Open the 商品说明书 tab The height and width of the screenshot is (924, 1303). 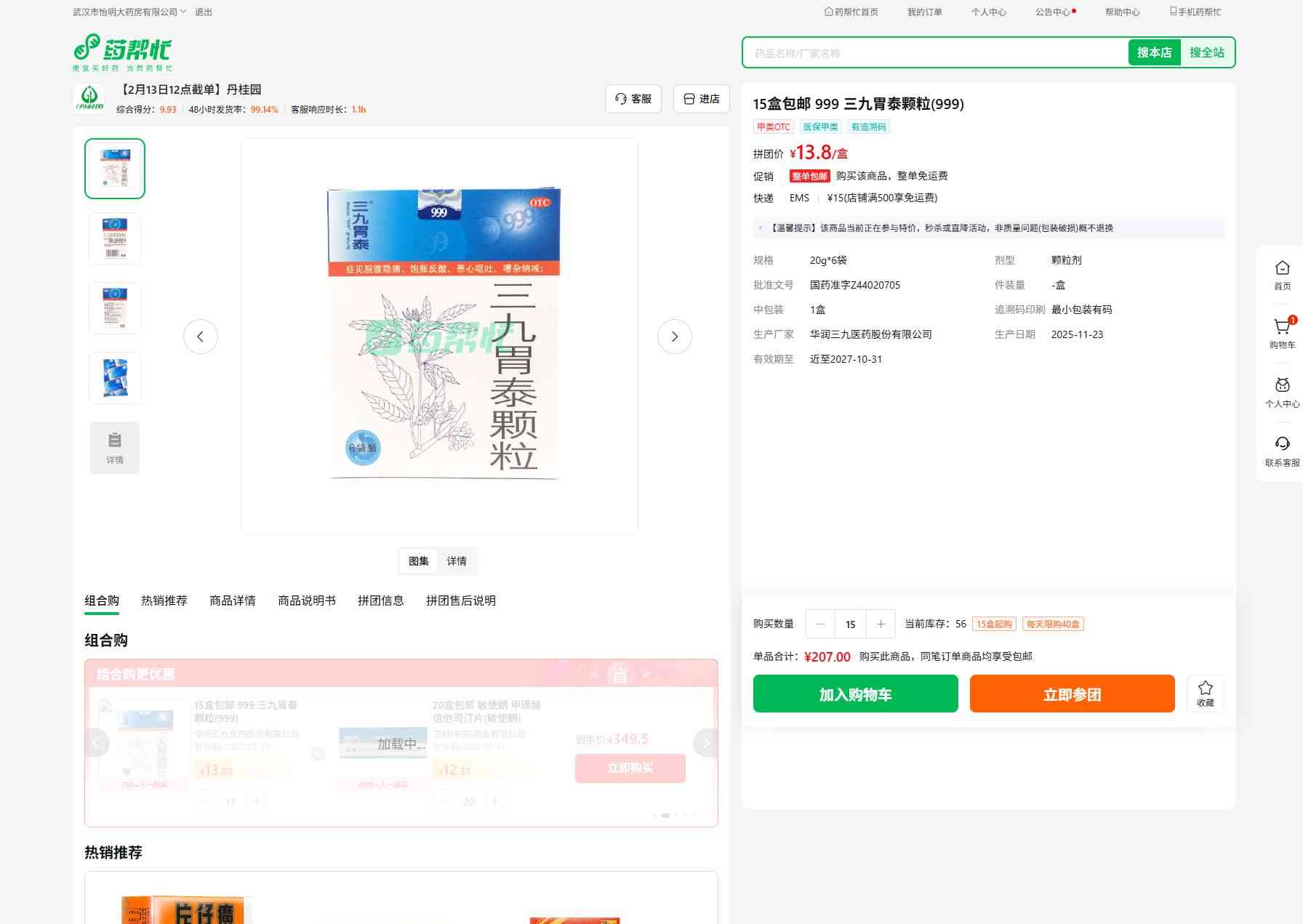coord(306,600)
